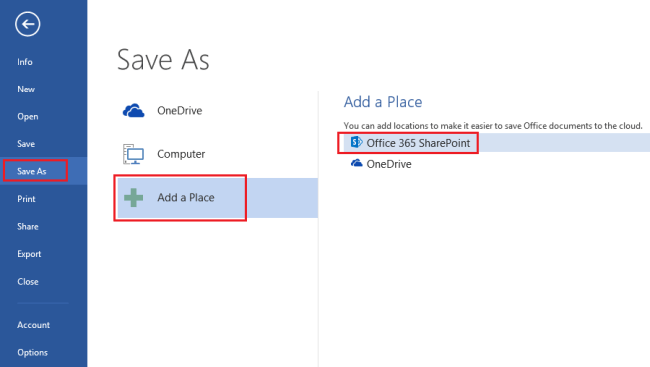
Task: Open the Info page
Action: pyautogui.click(x=25, y=62)
